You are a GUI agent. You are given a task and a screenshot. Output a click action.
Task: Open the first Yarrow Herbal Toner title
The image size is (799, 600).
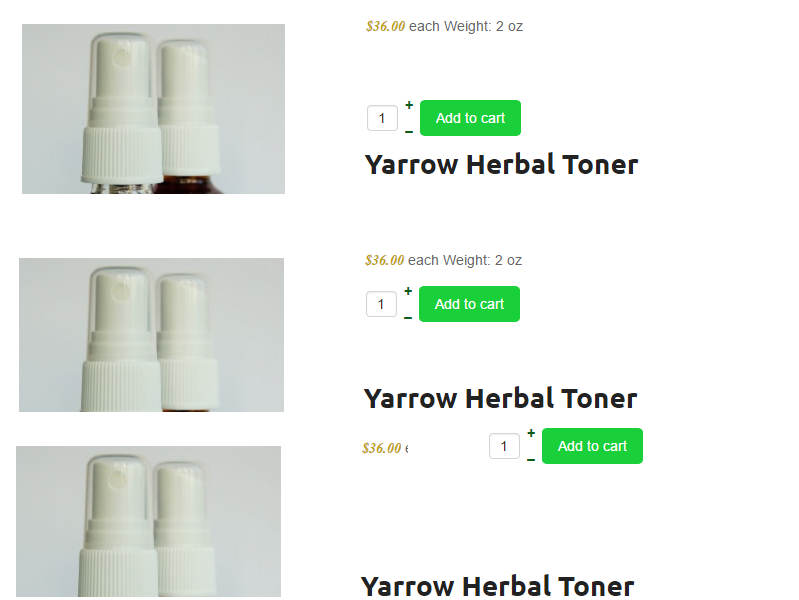click(x=501, y=165)
